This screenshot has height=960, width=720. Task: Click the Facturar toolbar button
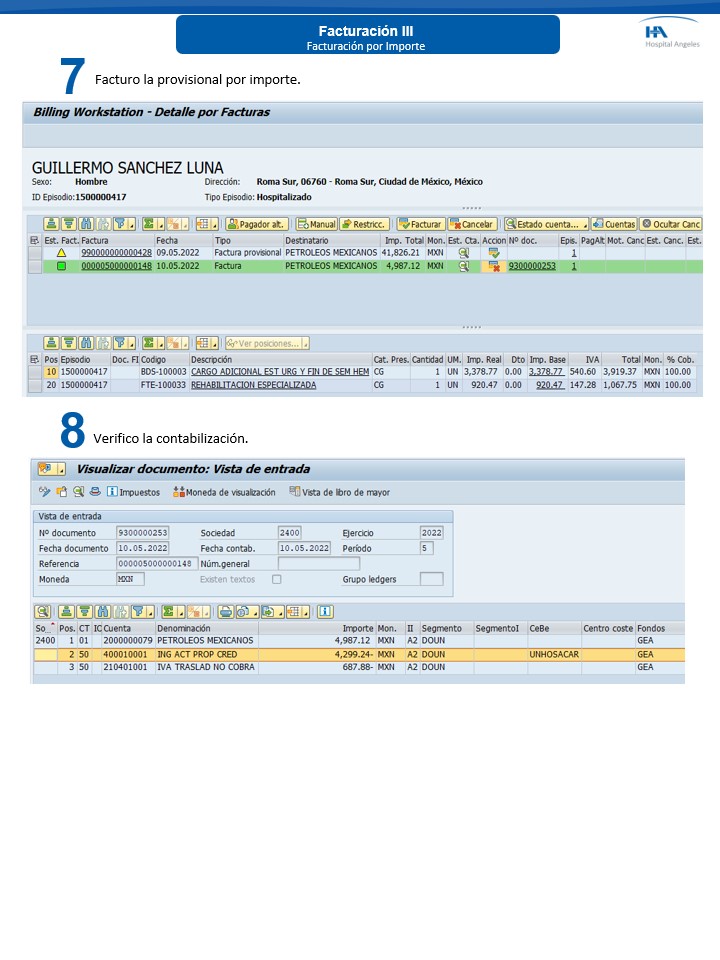[x=420, y=224]
